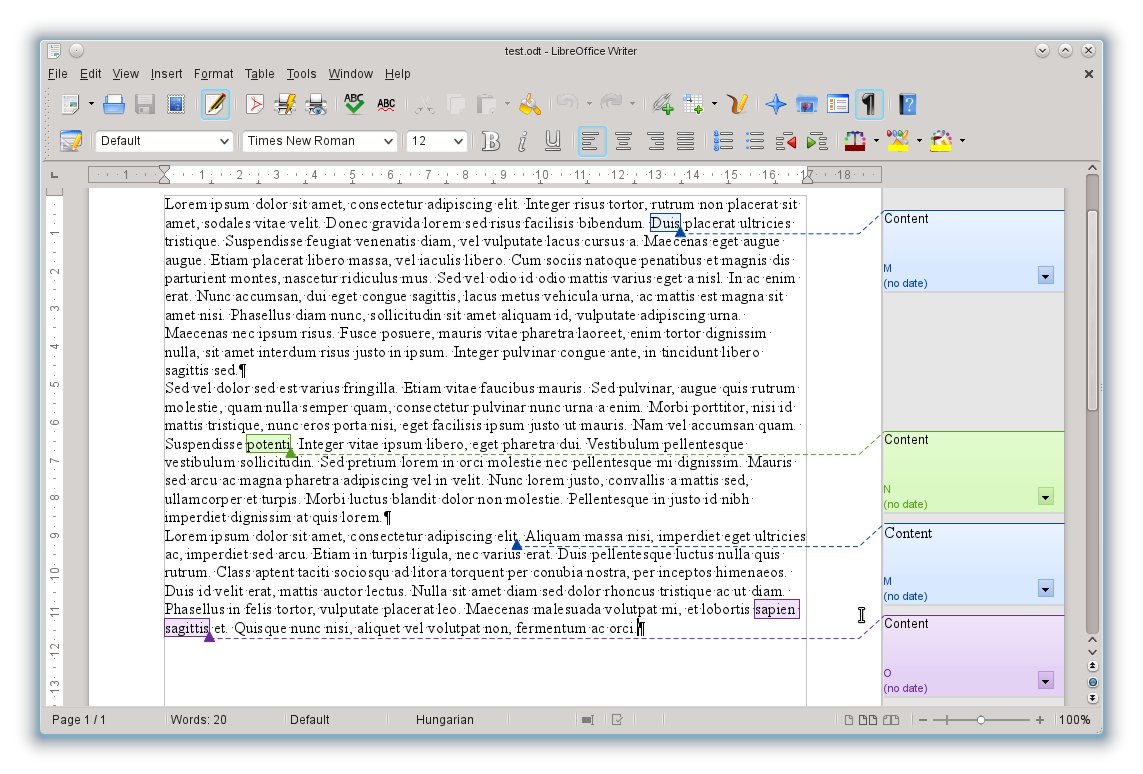
Task: Open the Times New Roman font dropdown
Action: pos(319,141)
